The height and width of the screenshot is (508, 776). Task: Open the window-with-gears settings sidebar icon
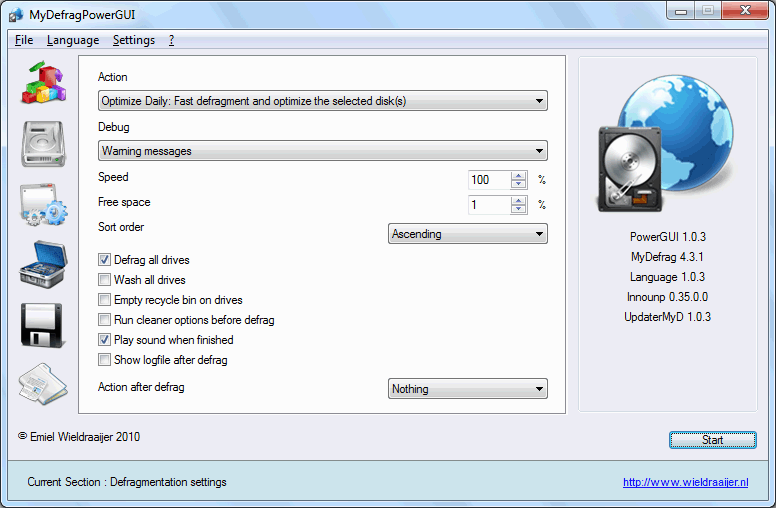coord(44,205)
